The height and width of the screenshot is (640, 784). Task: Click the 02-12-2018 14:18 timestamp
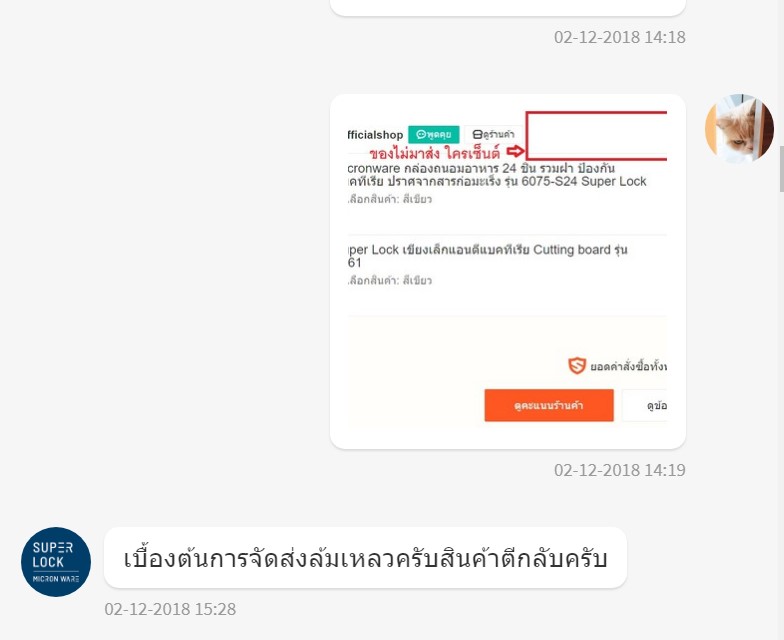click(620, 38)
